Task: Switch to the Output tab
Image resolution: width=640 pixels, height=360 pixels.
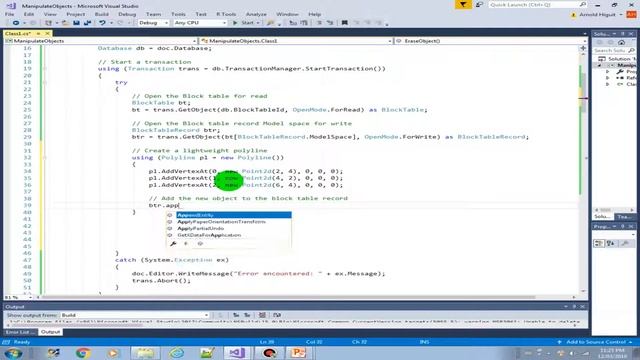Action: 51,332
